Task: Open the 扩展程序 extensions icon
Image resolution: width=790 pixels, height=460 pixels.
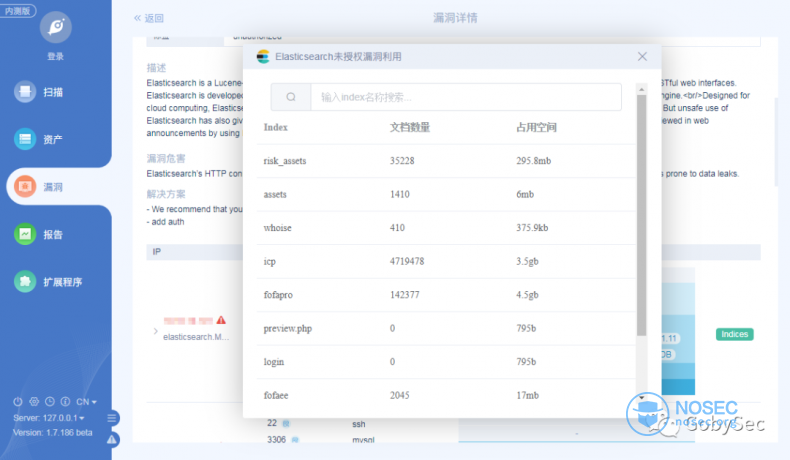Action: [25, 282]
